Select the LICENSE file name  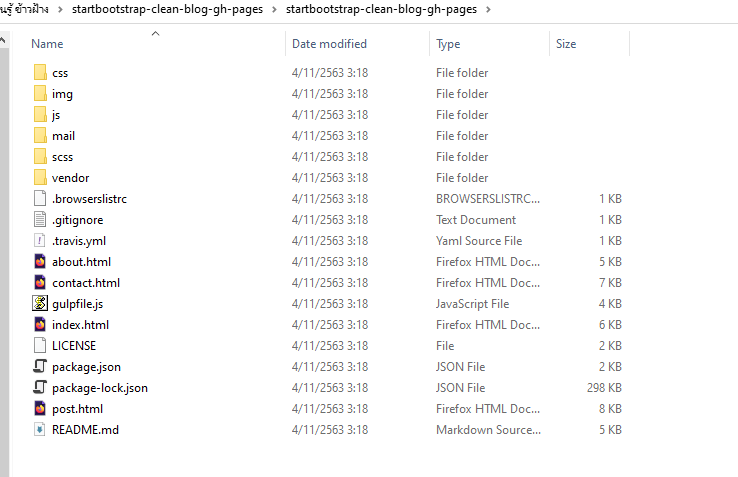(74, 346)
